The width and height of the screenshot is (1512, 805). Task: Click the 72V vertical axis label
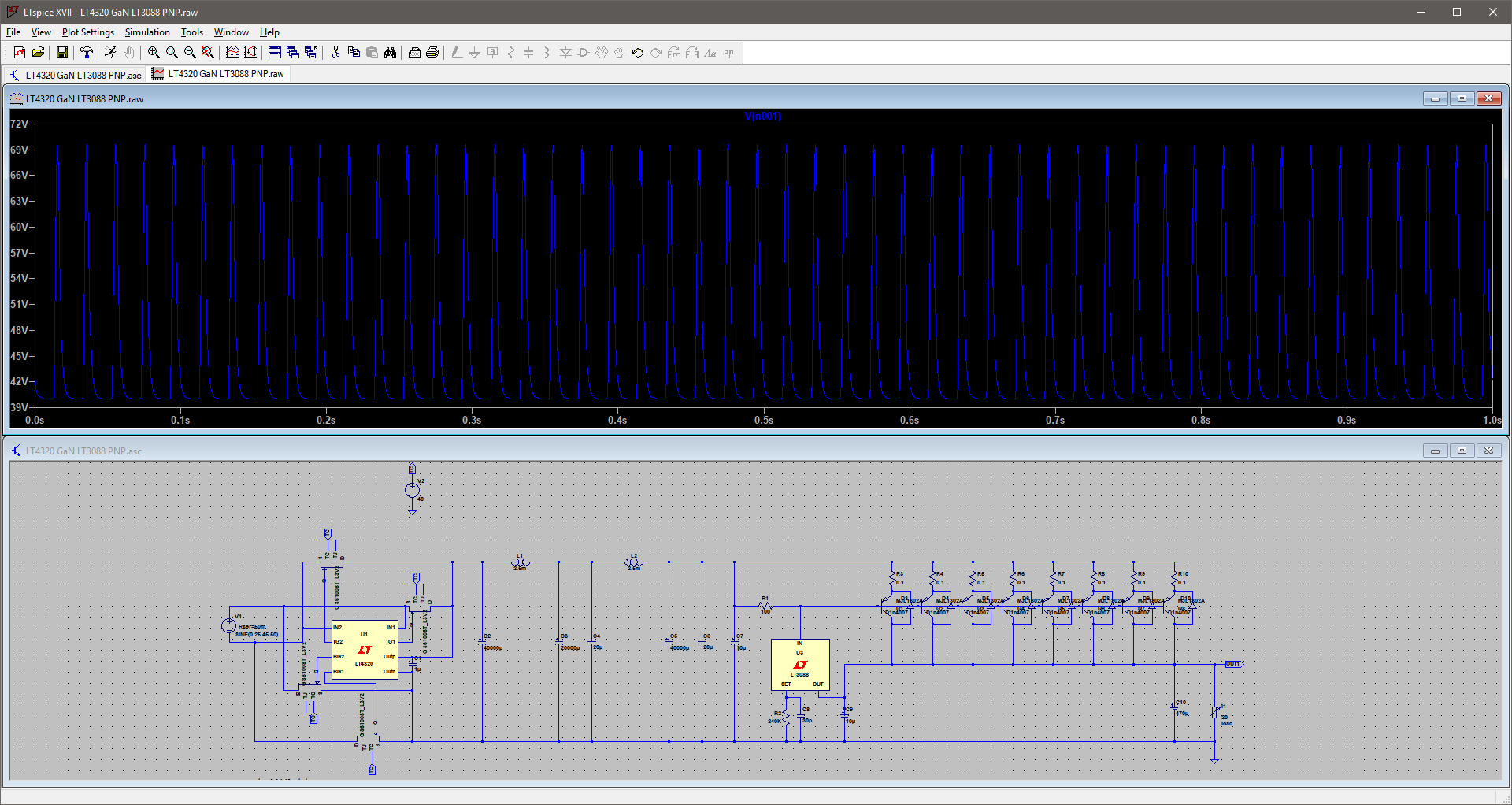(19, 124)
